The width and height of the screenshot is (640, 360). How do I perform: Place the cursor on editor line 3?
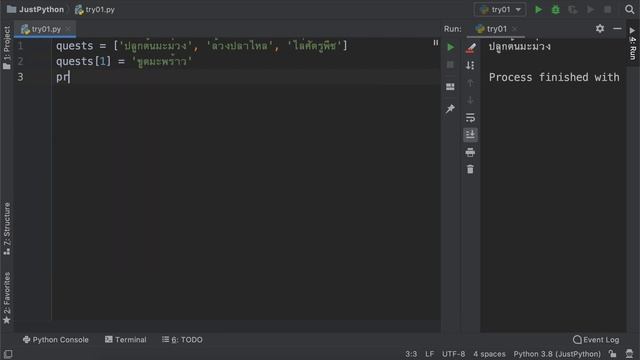[245, 77]
